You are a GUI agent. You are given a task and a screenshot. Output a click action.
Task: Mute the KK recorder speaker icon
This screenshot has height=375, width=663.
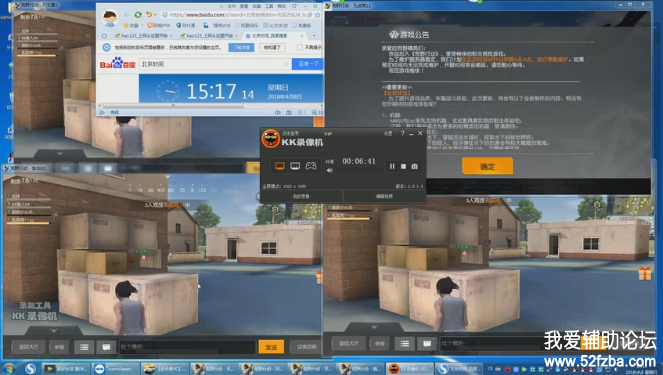point(329,170)
